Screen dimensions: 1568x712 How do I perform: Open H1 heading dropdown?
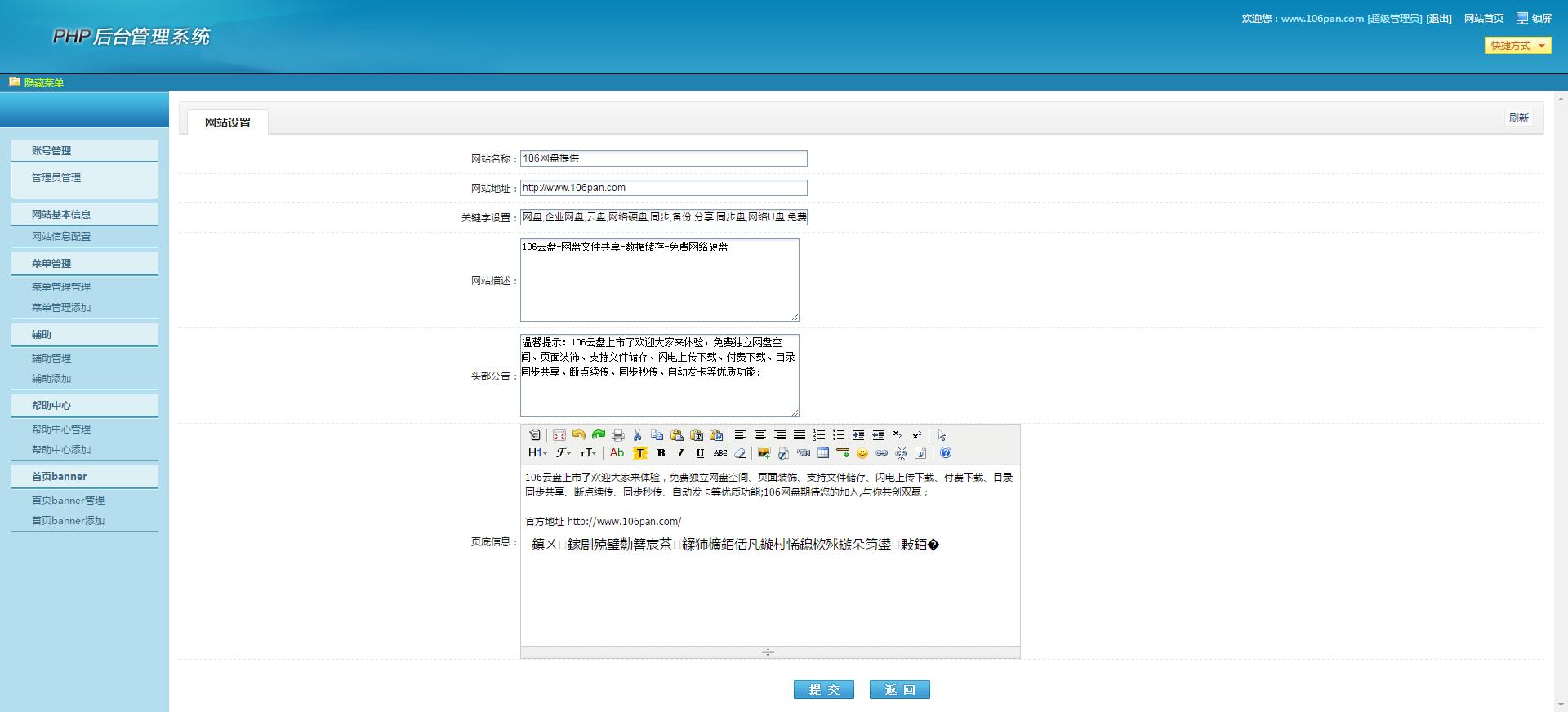click(537, 453)
